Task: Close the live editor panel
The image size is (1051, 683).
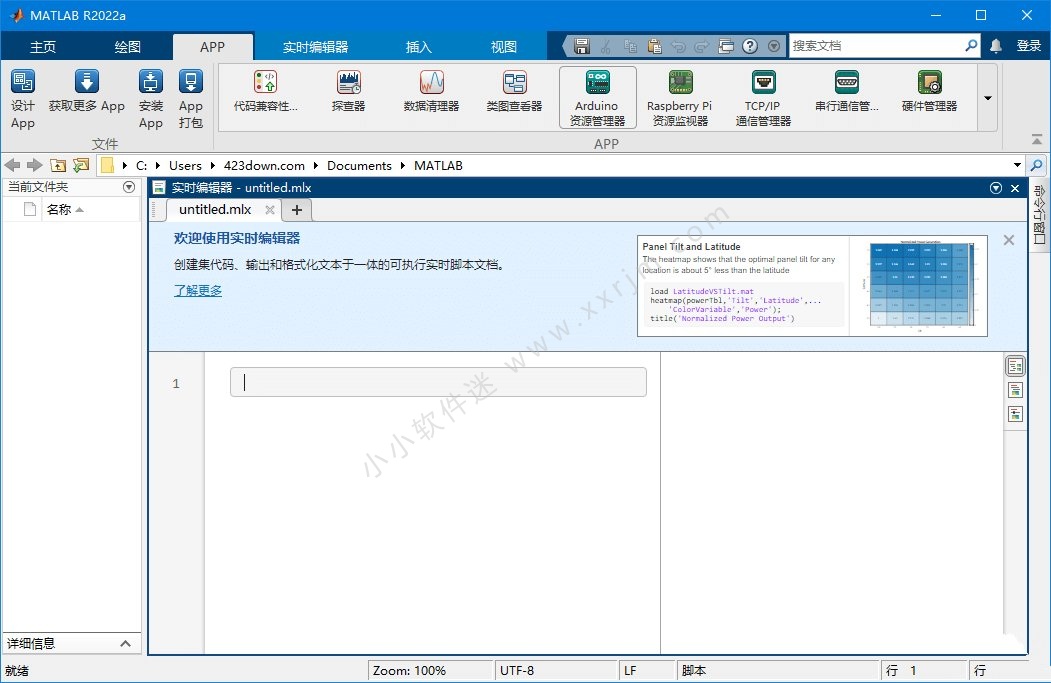Action: pos(1015,188)
